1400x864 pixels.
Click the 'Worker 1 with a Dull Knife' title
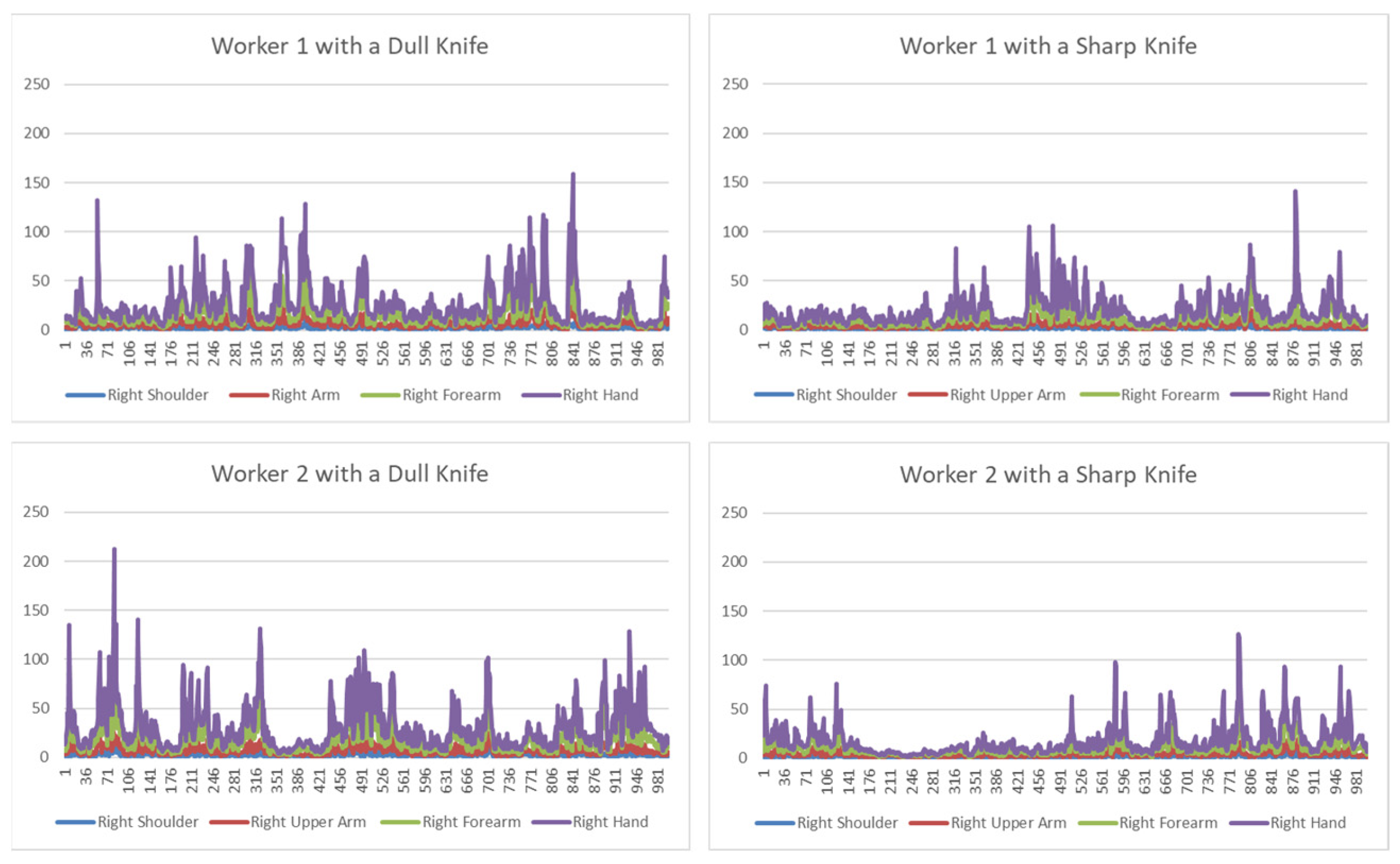[x=349, y=46]
